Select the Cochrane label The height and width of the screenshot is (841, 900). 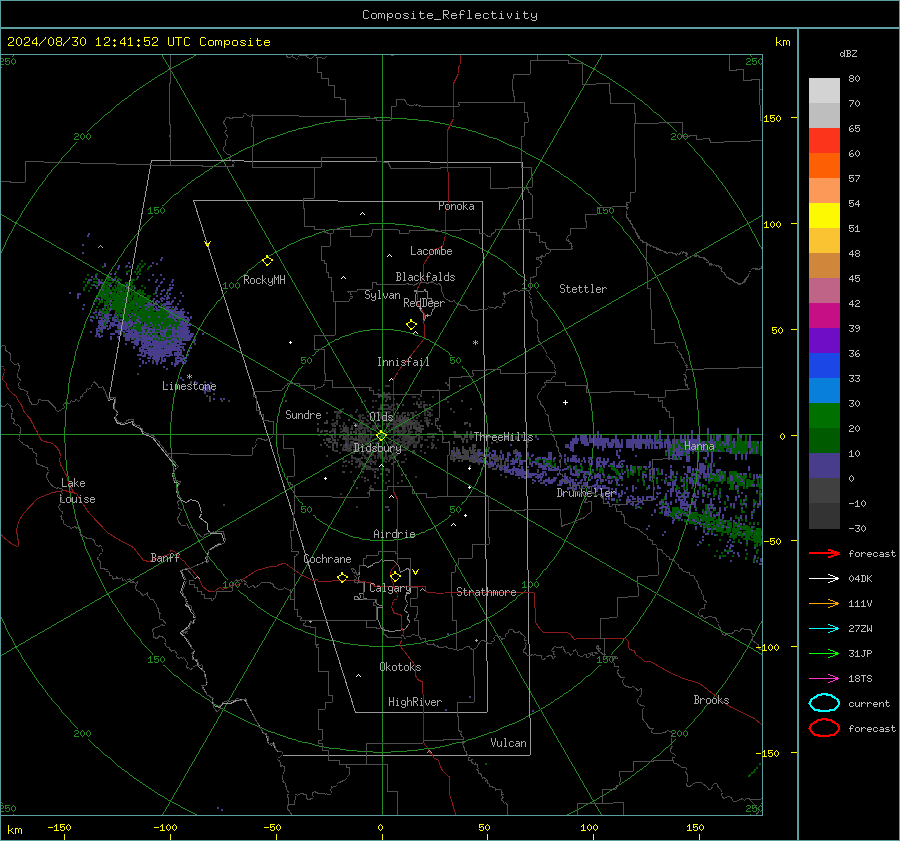tap(327, 559)
